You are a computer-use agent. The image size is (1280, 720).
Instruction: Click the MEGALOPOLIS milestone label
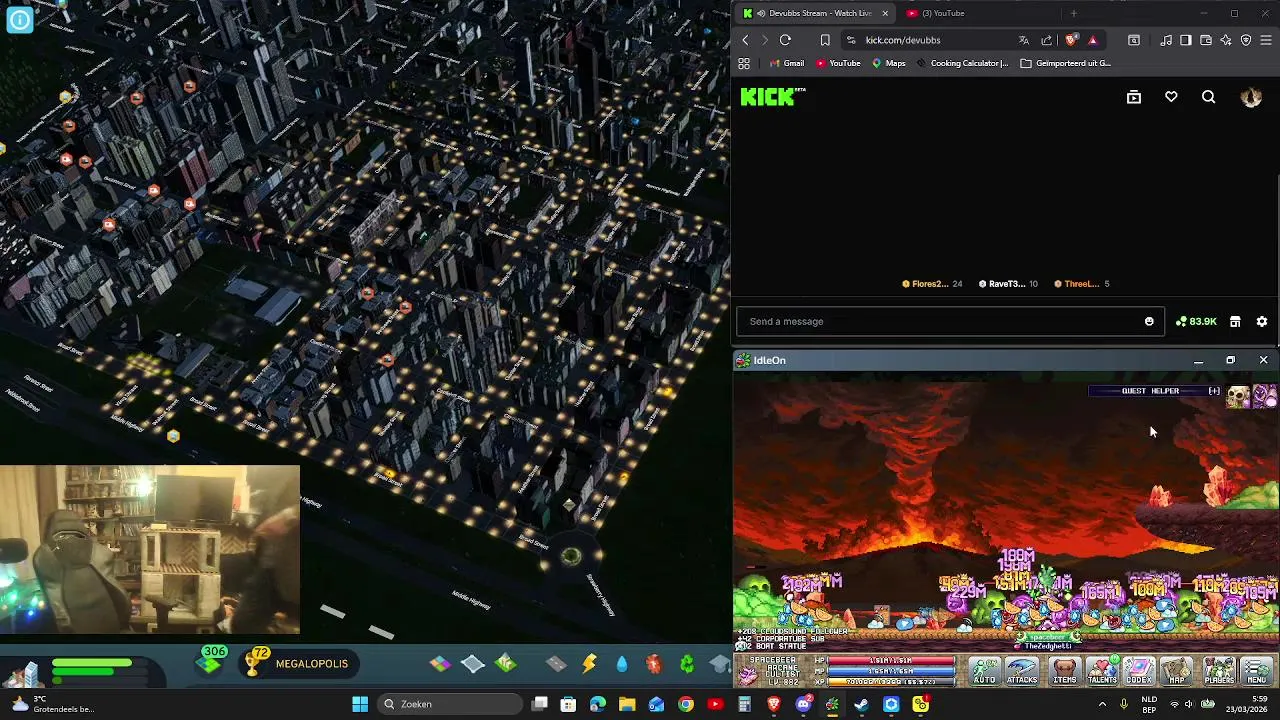point(312,664)
